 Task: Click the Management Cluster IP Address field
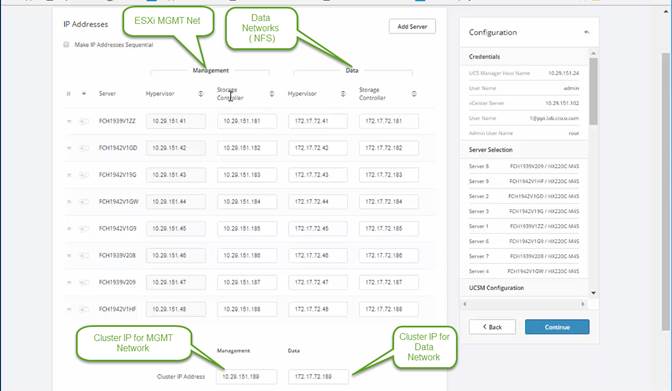(x=246, y=376)
